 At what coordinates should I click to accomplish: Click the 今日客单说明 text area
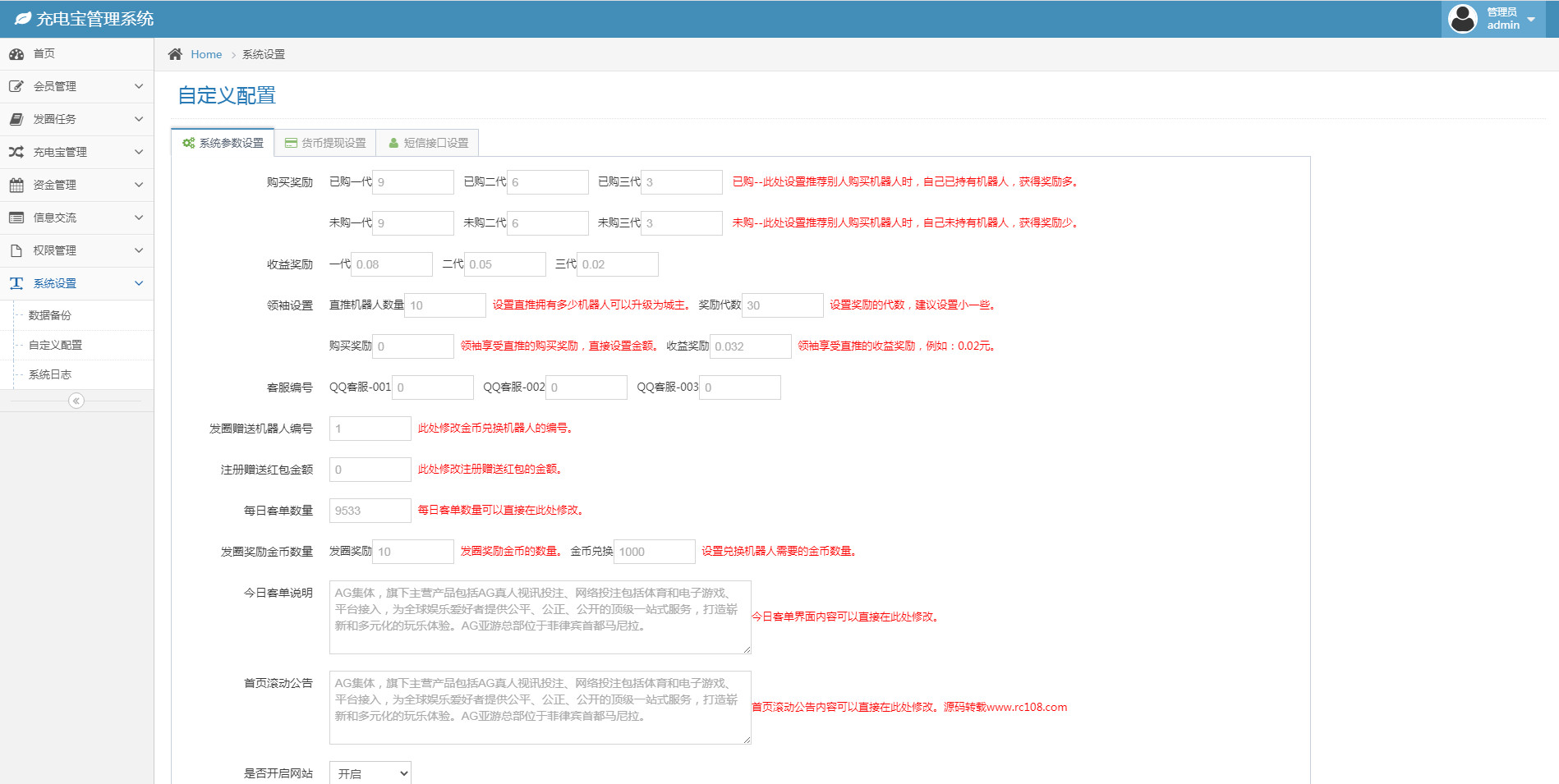[x=540, y=617]
